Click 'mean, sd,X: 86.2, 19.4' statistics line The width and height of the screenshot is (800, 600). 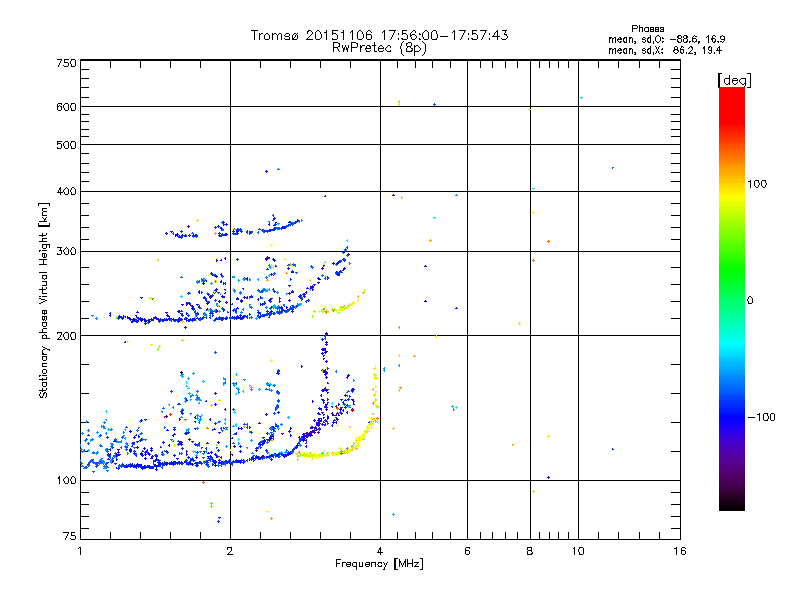pos(665,50)
